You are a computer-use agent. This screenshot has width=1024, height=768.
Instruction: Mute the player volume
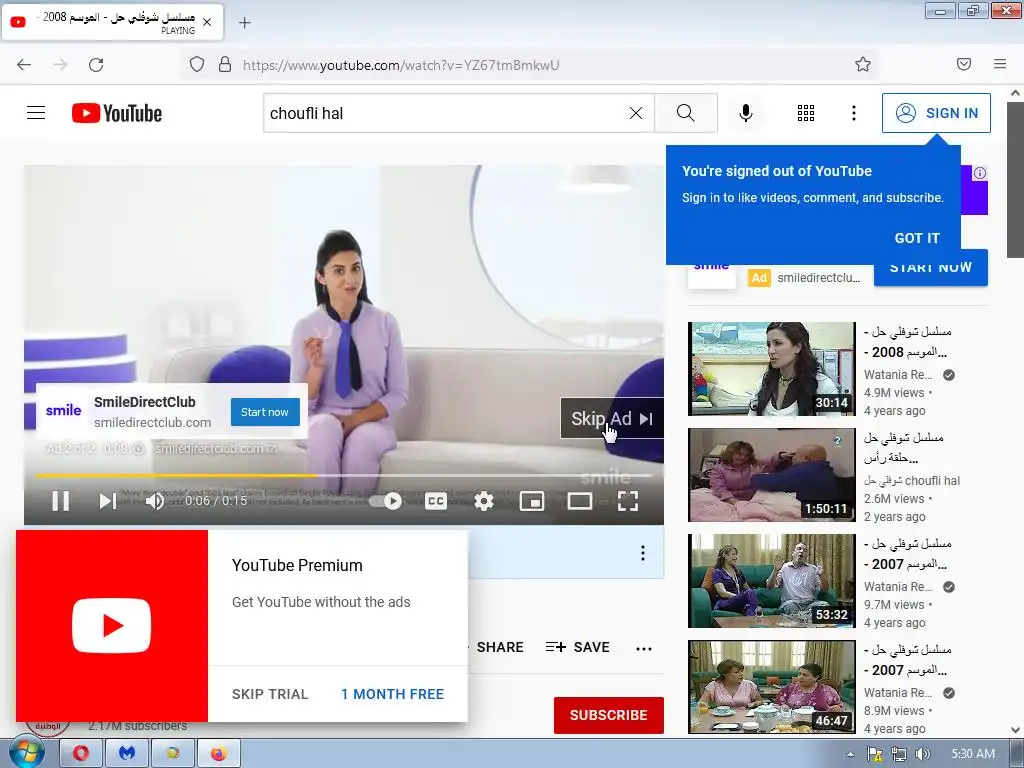click(x=155, y=502)
